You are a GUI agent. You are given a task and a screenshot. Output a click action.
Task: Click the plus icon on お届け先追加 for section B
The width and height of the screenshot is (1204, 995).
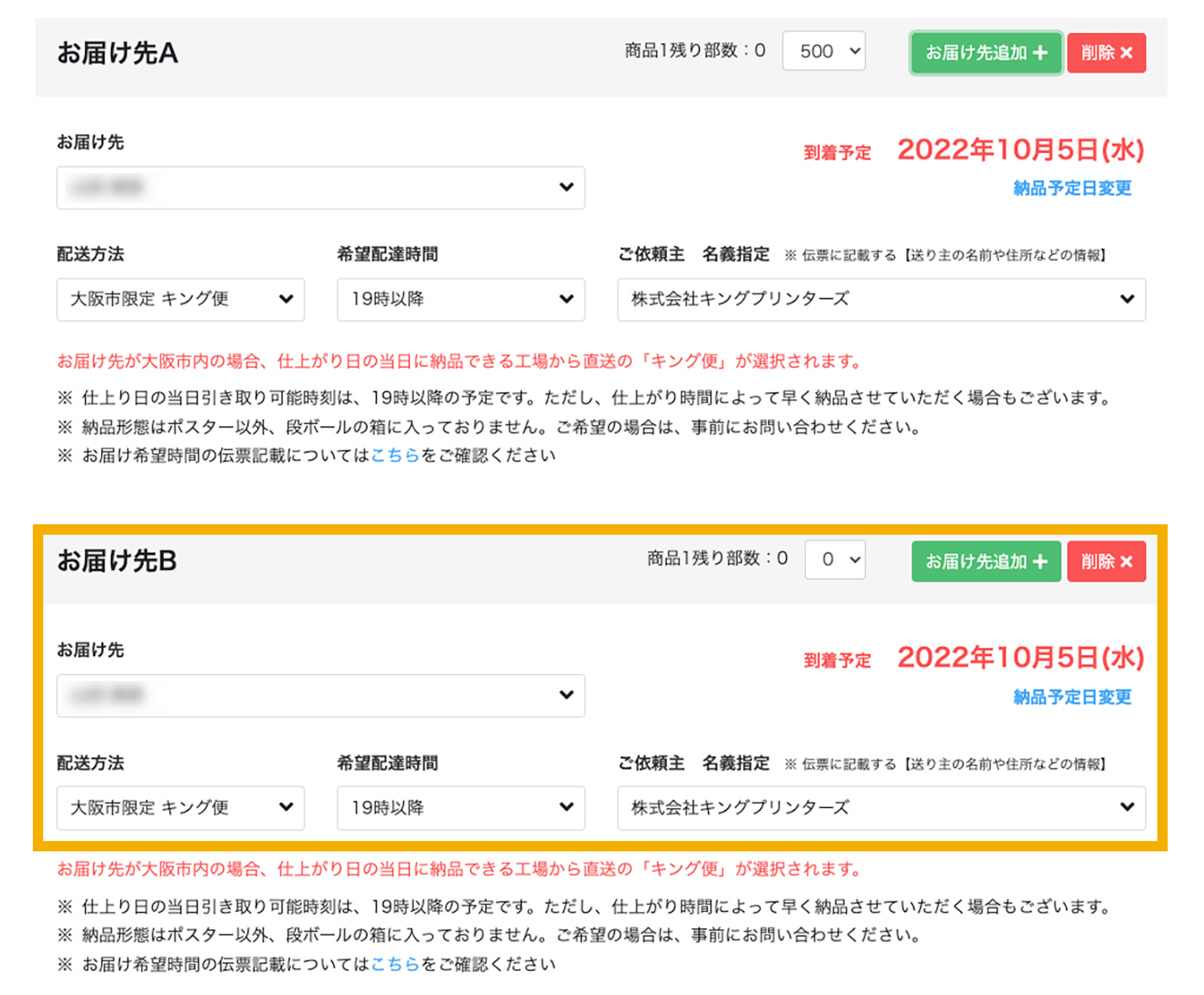point(1041,561)
